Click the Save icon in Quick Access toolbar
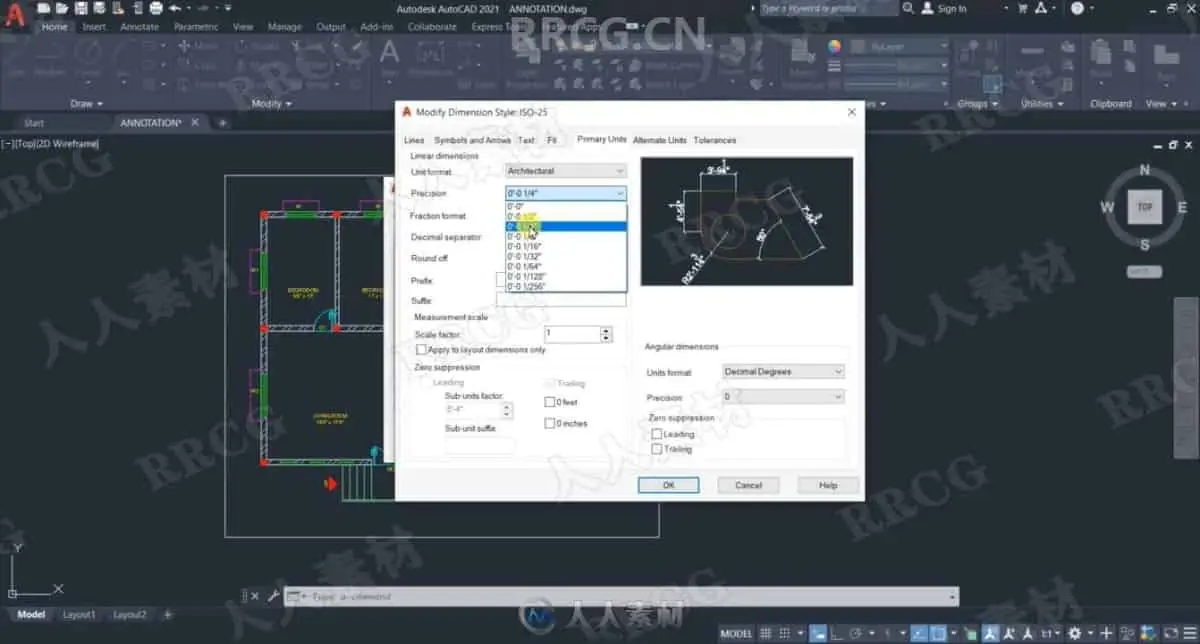The image size is (1200, 644). point(79,8)
